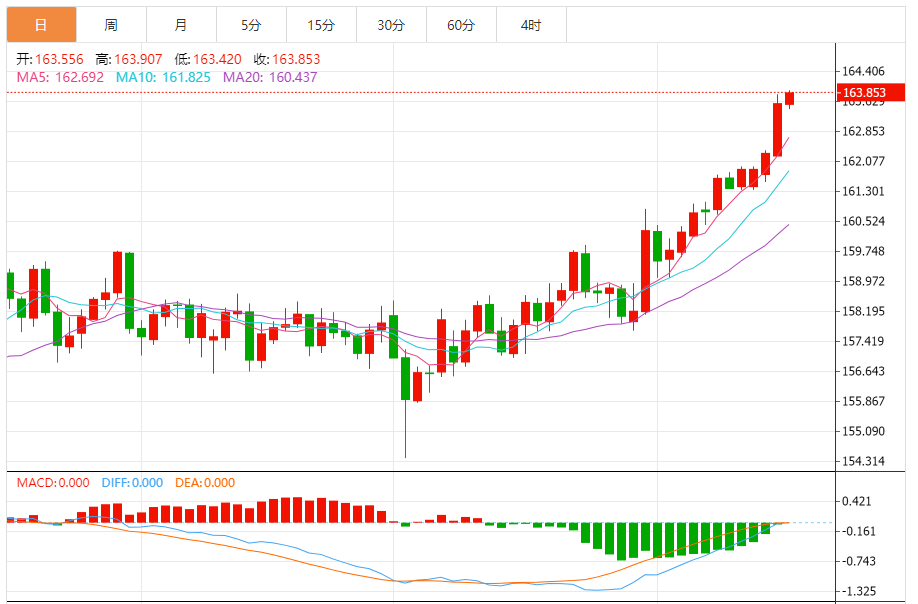Click the current price label 163.853
The image size is (918, 604).
coord(871,92)
